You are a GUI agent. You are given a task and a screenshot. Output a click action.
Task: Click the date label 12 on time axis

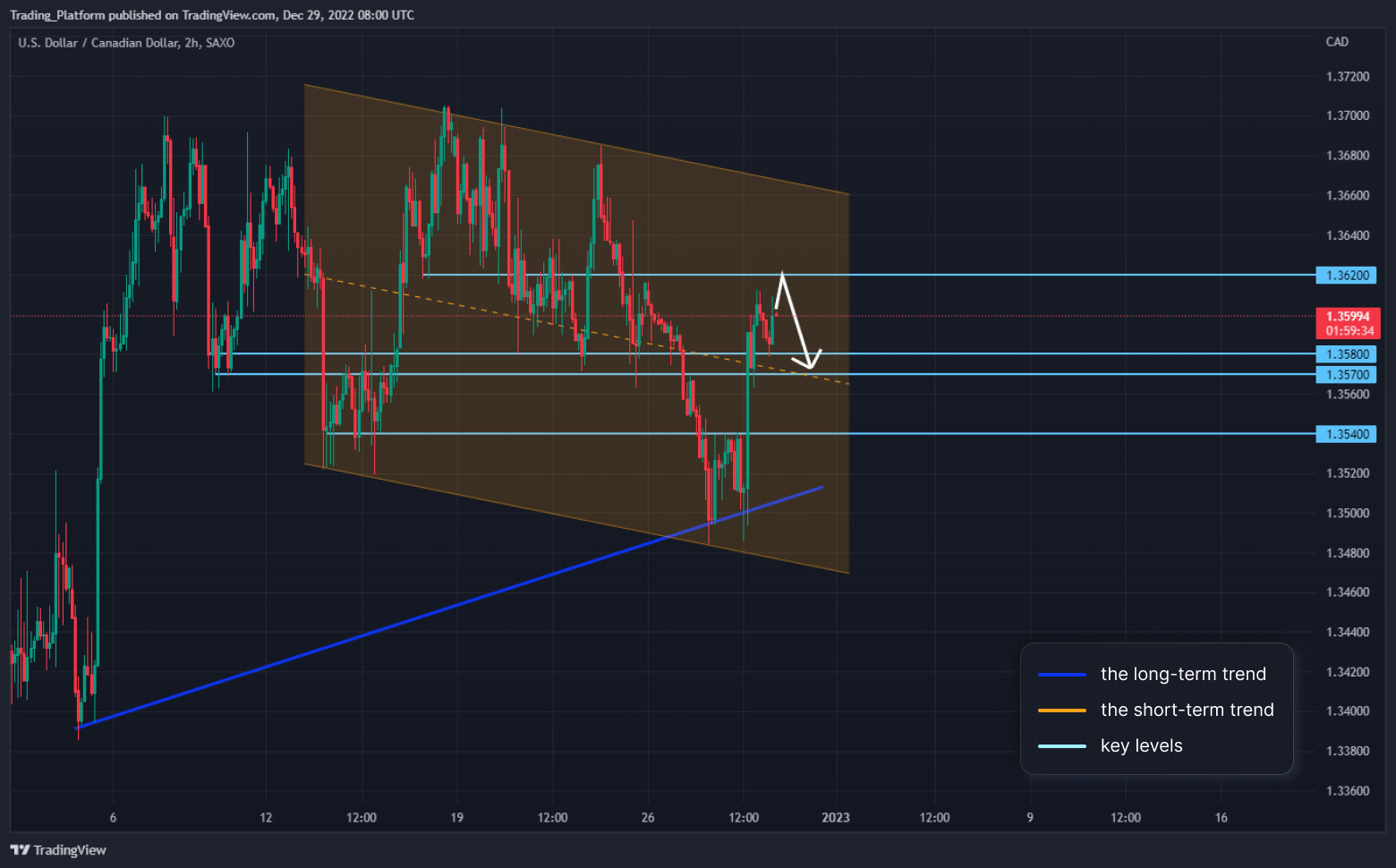266,818
